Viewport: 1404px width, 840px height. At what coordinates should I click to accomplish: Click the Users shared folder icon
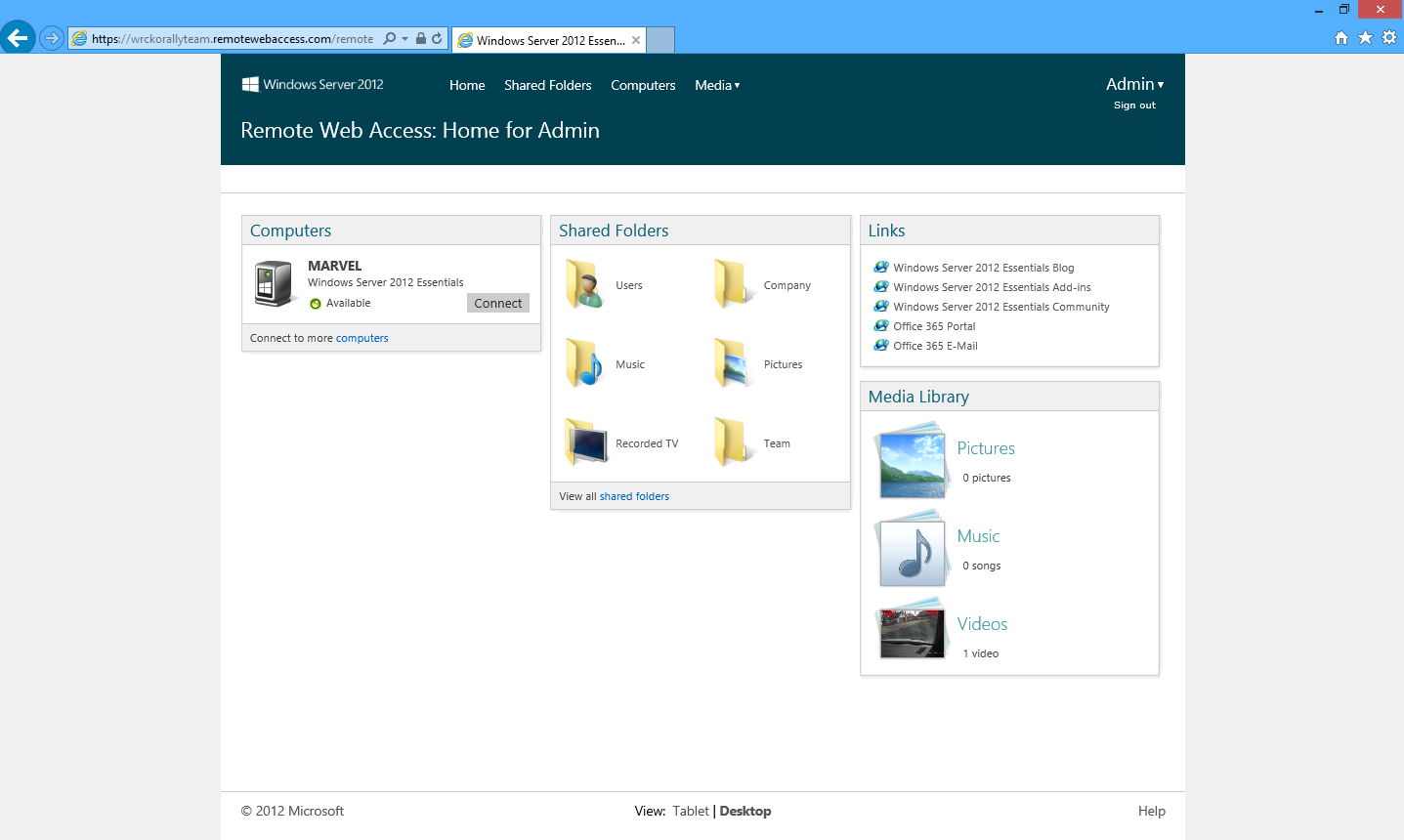[585, 284]
